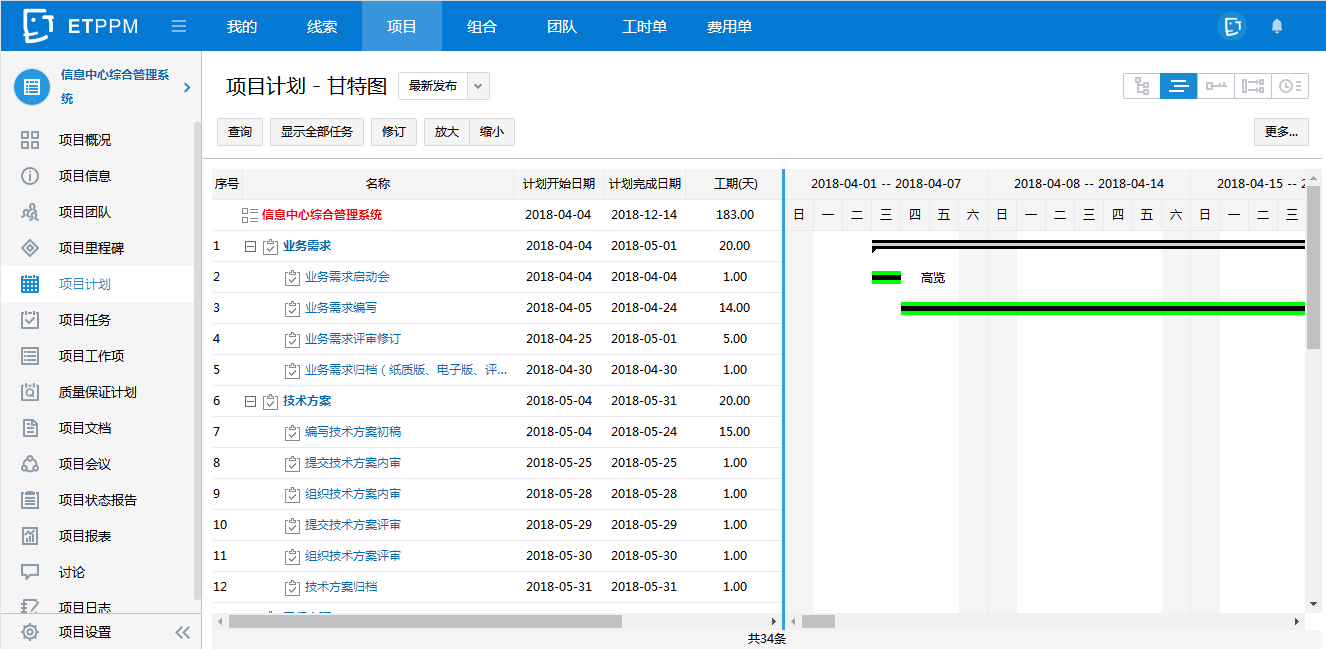This screenshot has height=649, width=1326.
Task: Collapse the sidebar with double-chevron icon
Action: pyautogui.click(x=182, y=632)
